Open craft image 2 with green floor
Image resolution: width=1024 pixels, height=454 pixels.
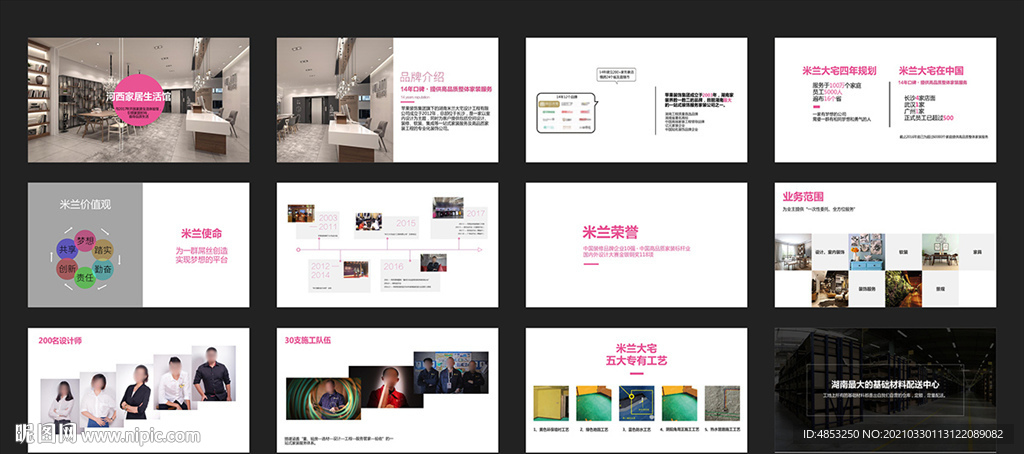(594, 403)
